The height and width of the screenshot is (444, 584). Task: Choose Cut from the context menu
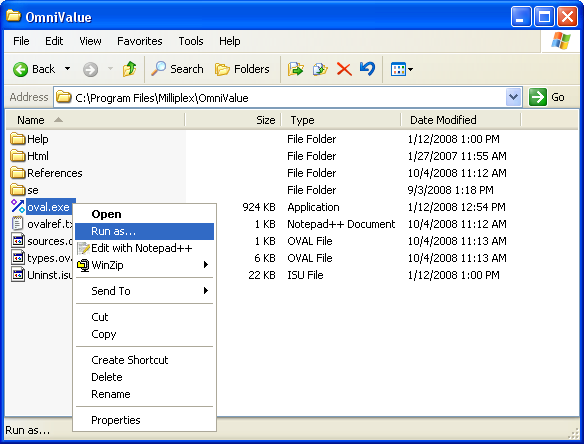[x=145, y=317]
